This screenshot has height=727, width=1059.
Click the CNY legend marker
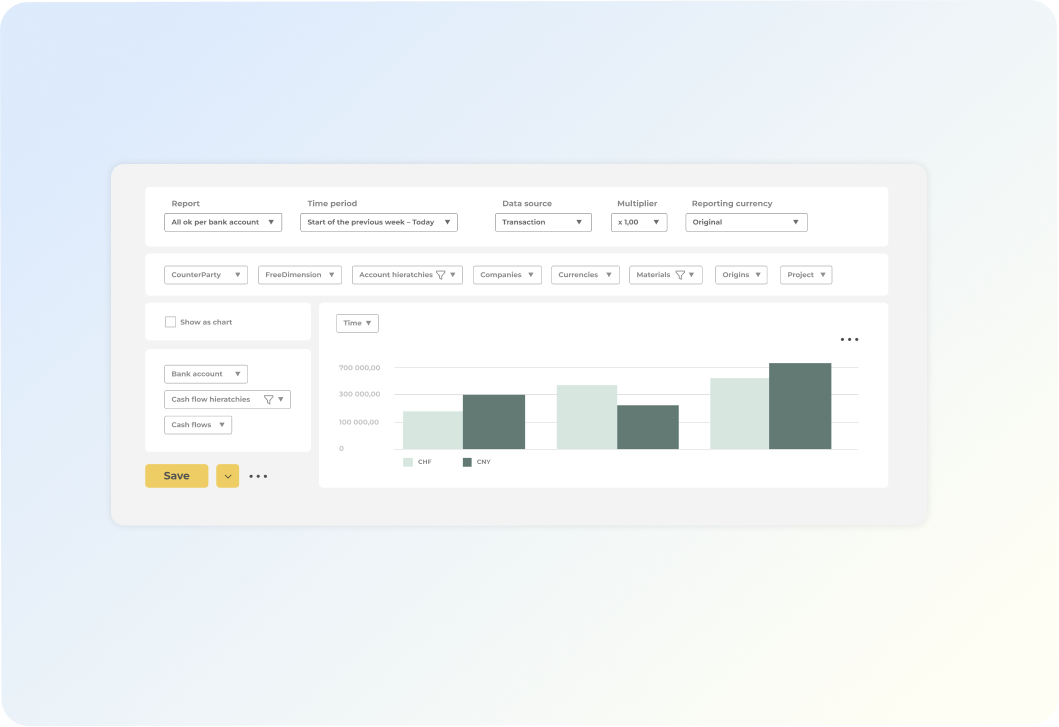coord(467,462)
